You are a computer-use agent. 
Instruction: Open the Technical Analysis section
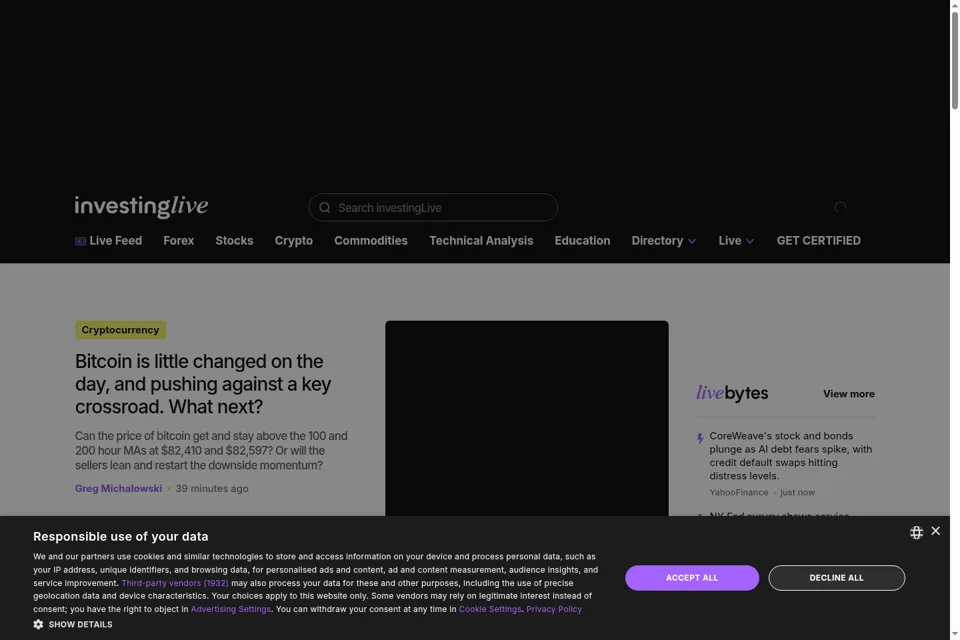481,241
